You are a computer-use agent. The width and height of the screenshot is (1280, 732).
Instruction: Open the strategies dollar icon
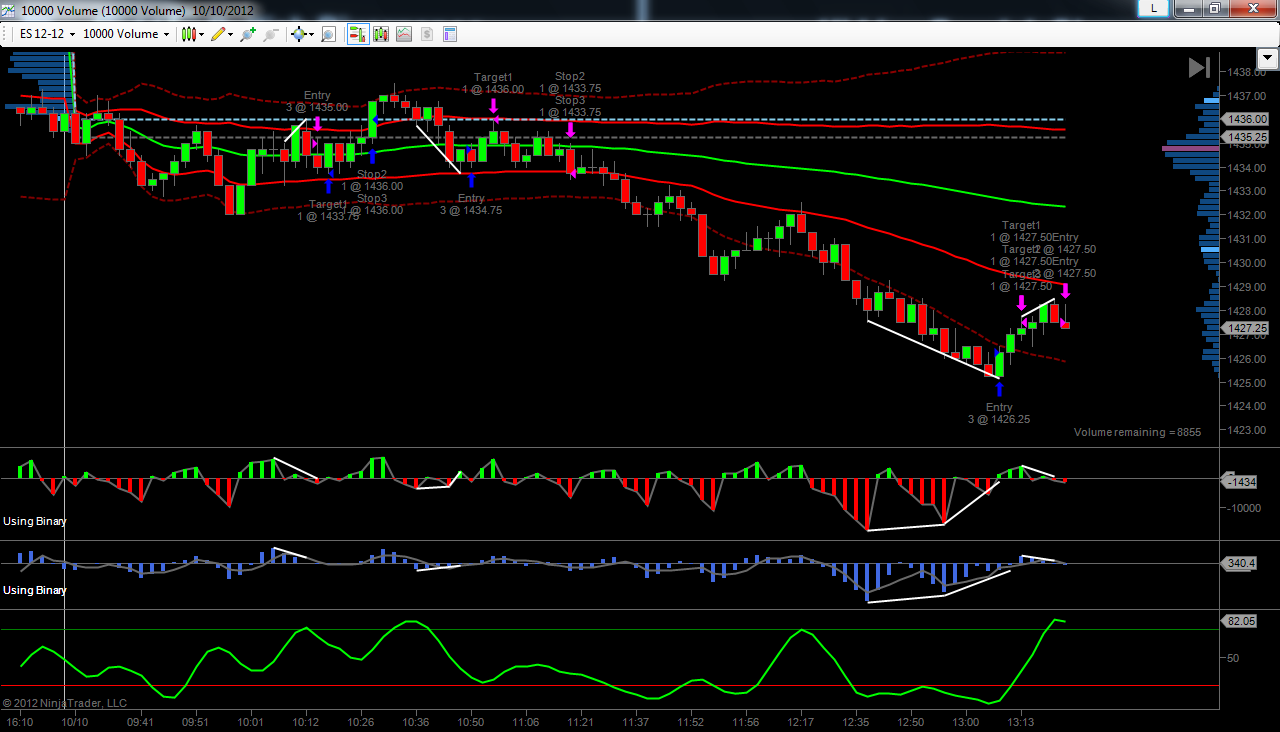pyautogui.click(x=427, y=34)
